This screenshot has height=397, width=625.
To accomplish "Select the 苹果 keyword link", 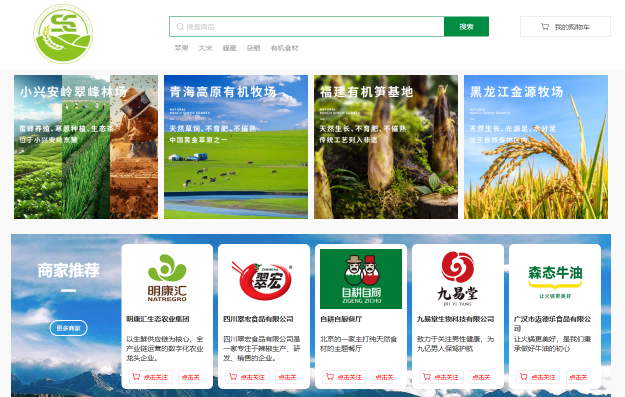I will tap(181, 48).
